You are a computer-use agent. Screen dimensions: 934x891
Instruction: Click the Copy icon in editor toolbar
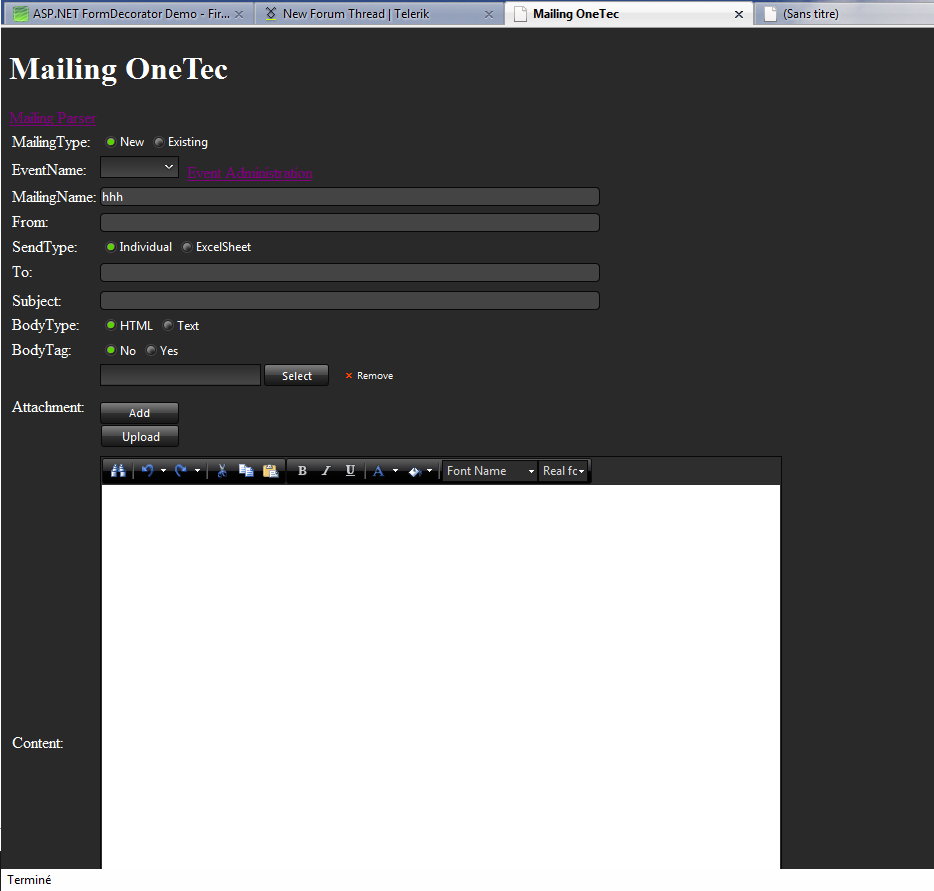tap(246, 471)
